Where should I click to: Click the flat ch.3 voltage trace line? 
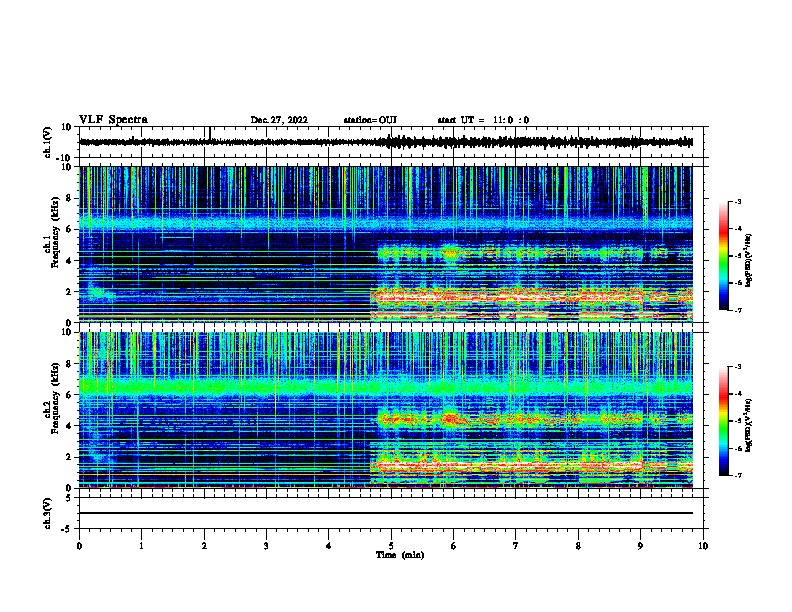pyautogui.click(x=386, y=513)
